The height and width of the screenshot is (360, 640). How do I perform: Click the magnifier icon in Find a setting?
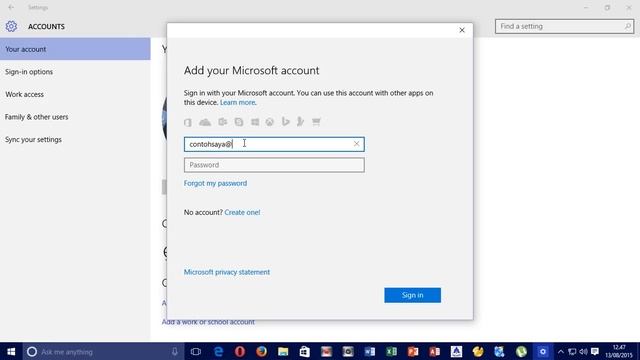click(x=628, y=26)
